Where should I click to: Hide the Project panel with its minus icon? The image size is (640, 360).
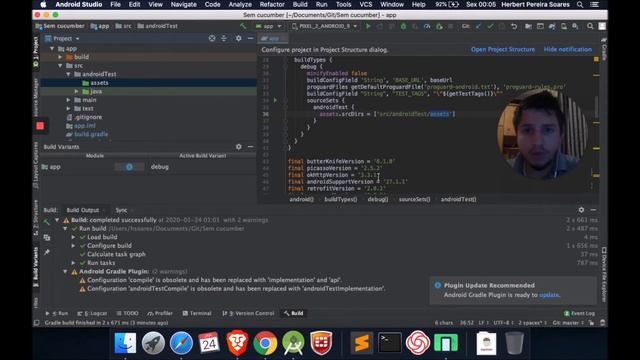click(x=250, y=38)
